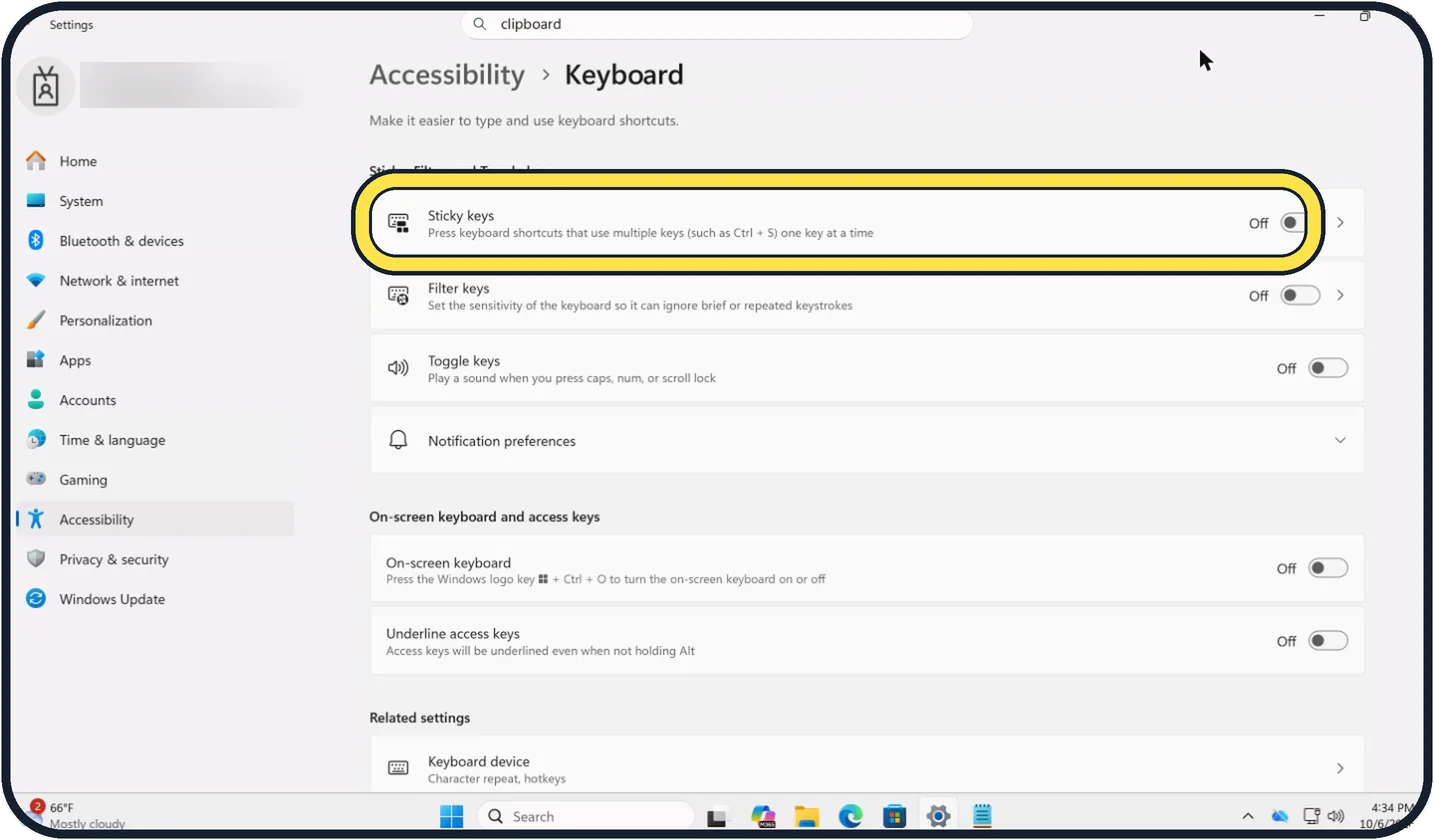Open File Explorer from the taskbar

click(x=807, y=817)
